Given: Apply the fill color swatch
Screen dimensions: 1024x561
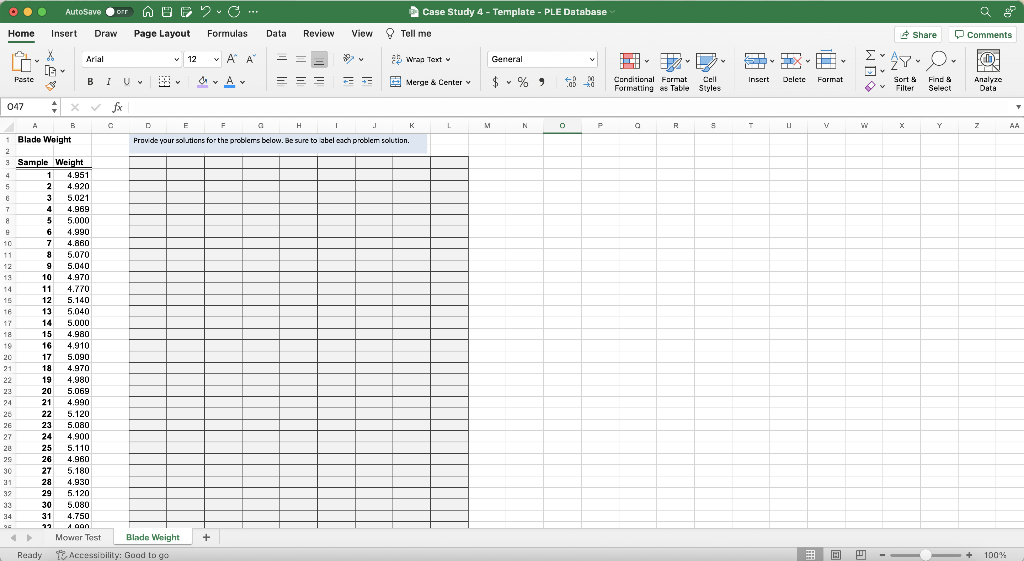Looking at the screenshot, I should [202, 82].
